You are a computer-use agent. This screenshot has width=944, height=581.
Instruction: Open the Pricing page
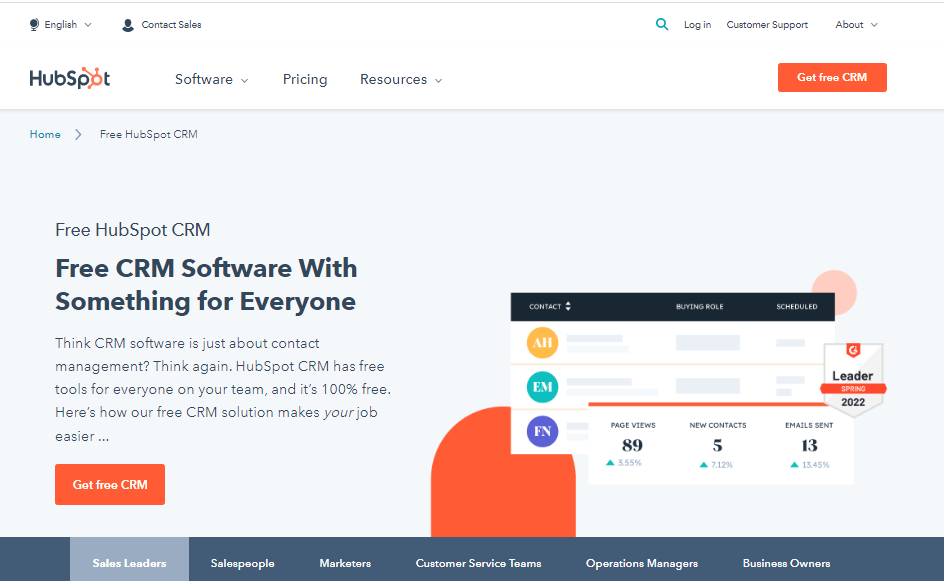305,79
